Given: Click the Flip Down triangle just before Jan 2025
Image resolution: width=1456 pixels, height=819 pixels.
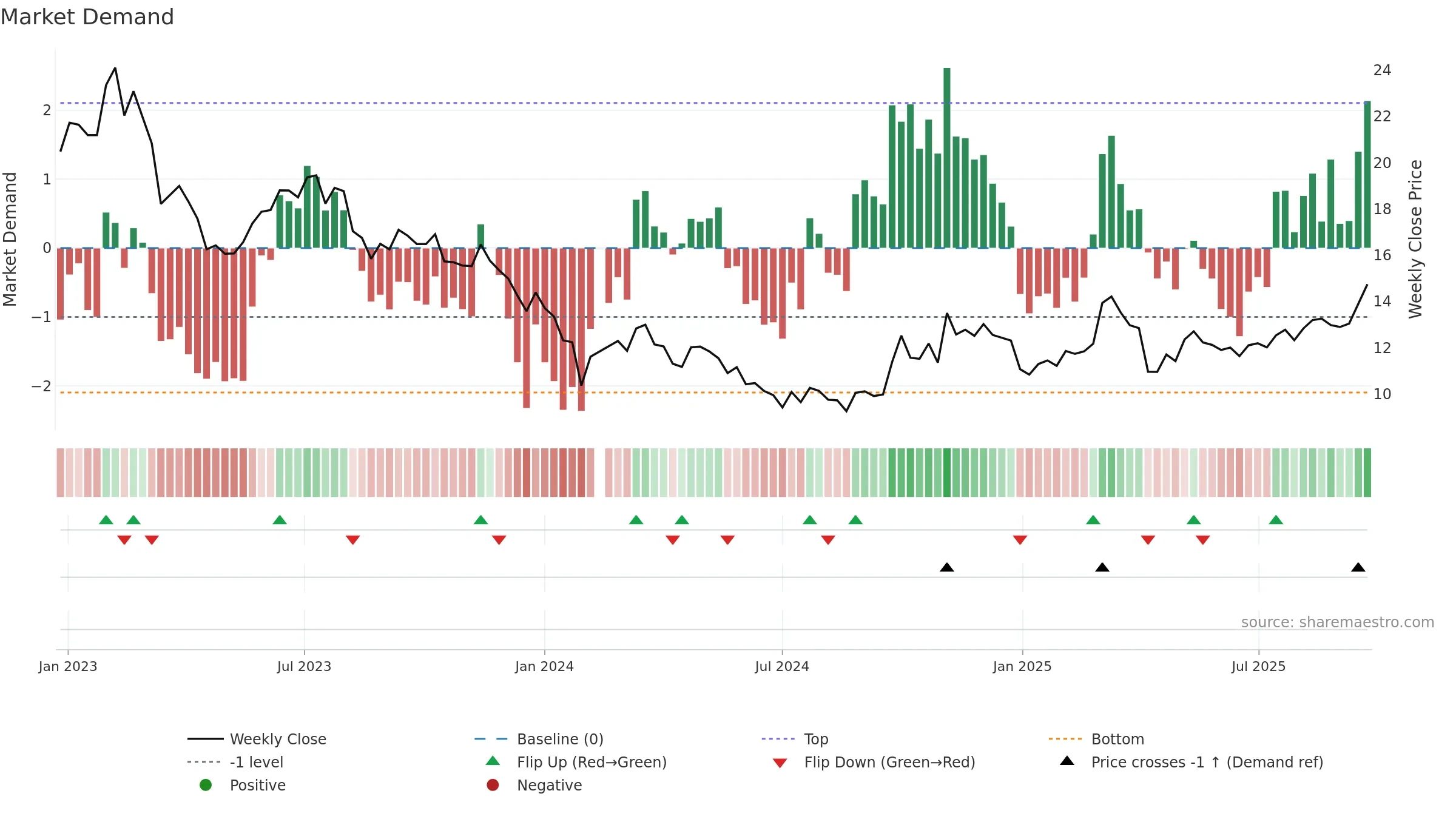Looking at the screenshot, I should pyautogui.click(x=1020, y=540).
